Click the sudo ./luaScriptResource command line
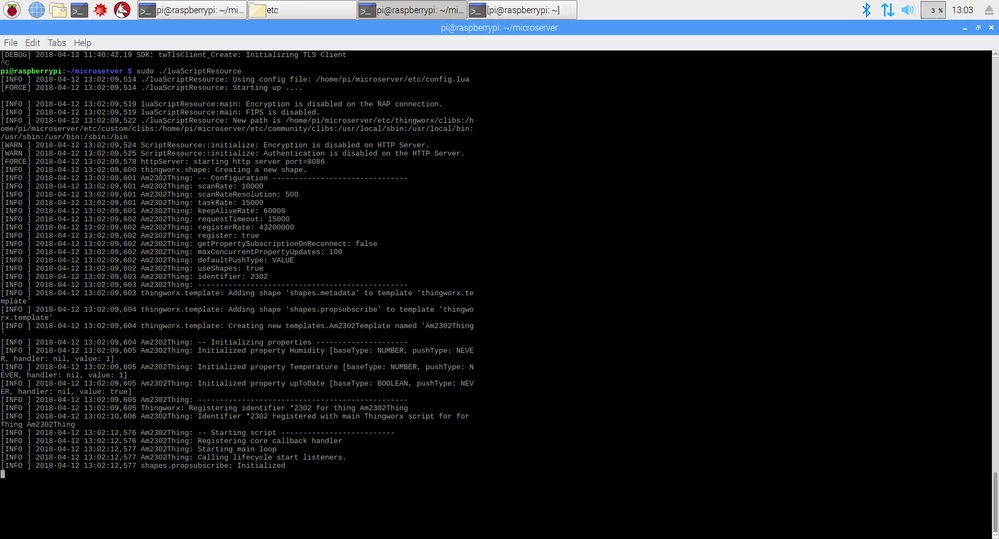 coord(121,71)
